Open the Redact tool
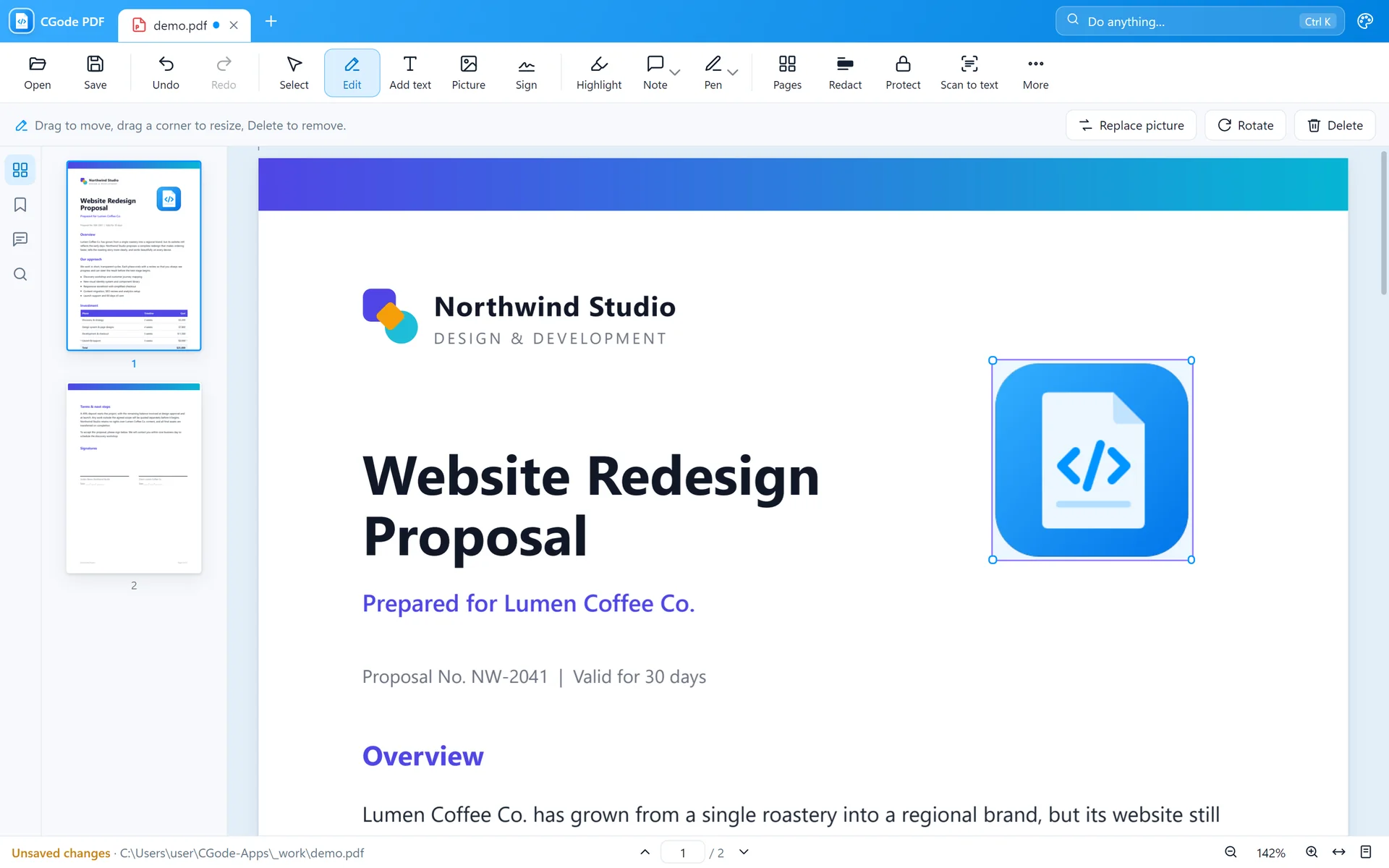Image resolution: width=1389 pixels, height=868 pixels. coord(845,73)
